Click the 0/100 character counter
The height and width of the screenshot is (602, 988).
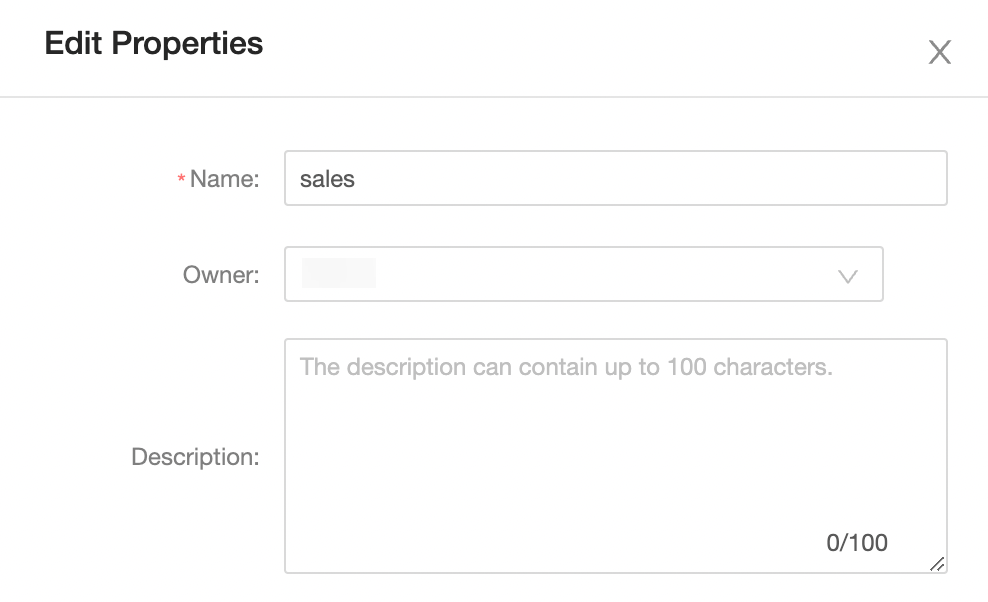(x=857, y=543)
